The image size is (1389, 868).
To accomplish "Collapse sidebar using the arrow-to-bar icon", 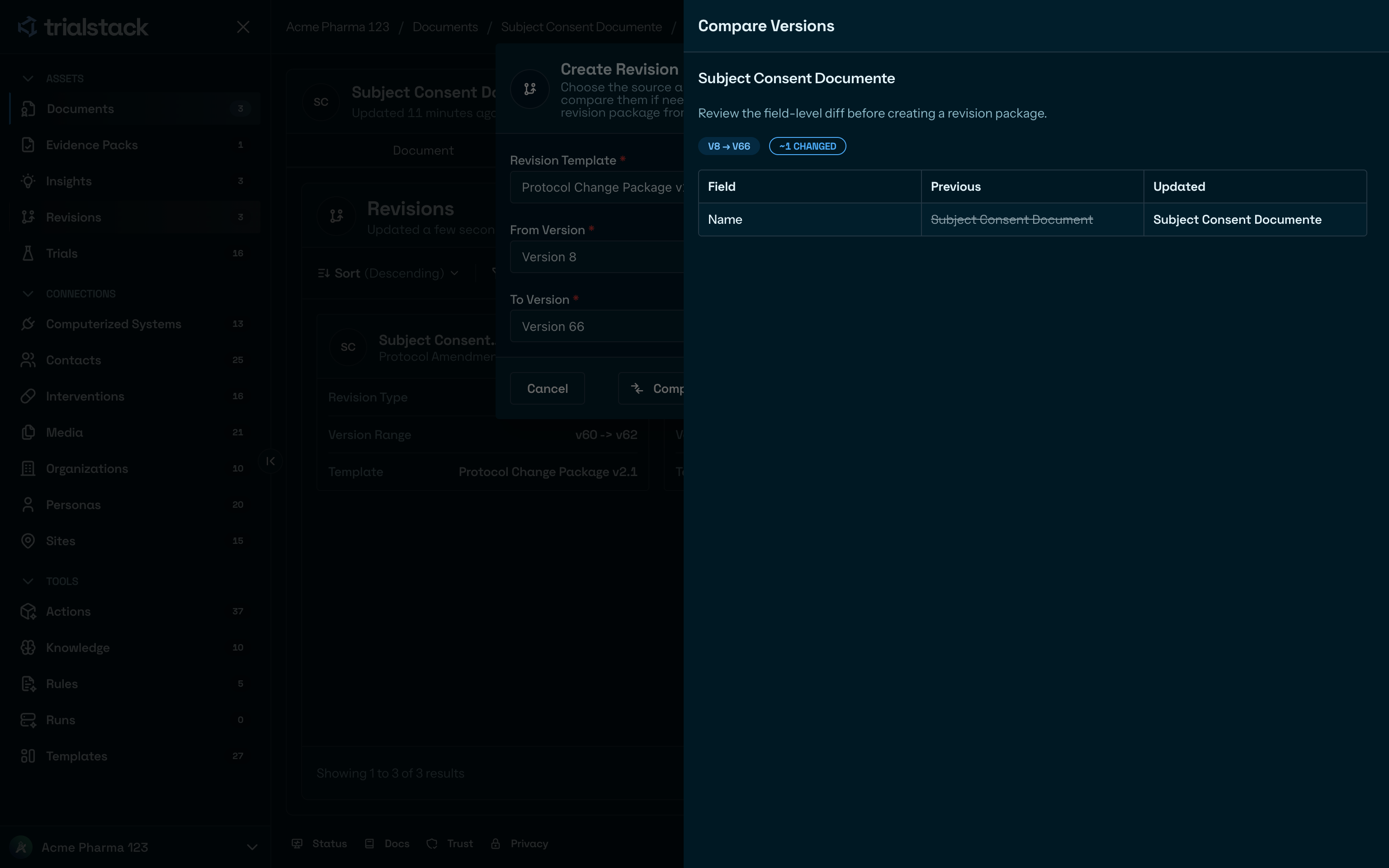I will click(x=270, y=461).
